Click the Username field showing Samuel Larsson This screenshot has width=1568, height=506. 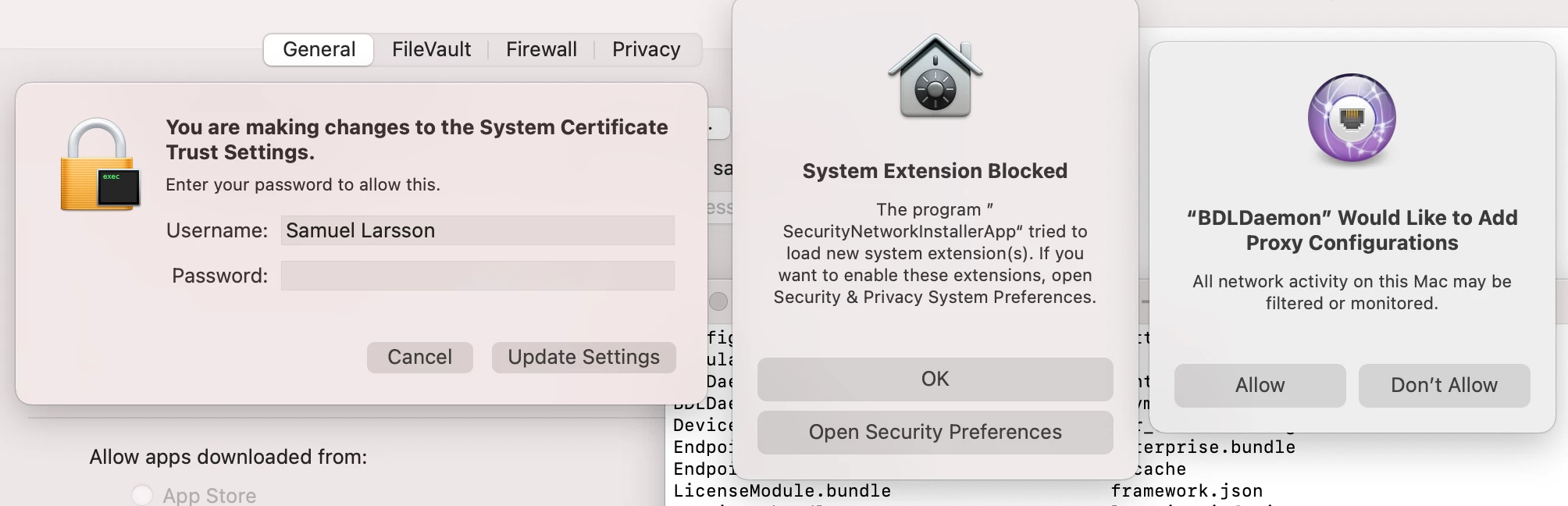[x=478, y=230]
